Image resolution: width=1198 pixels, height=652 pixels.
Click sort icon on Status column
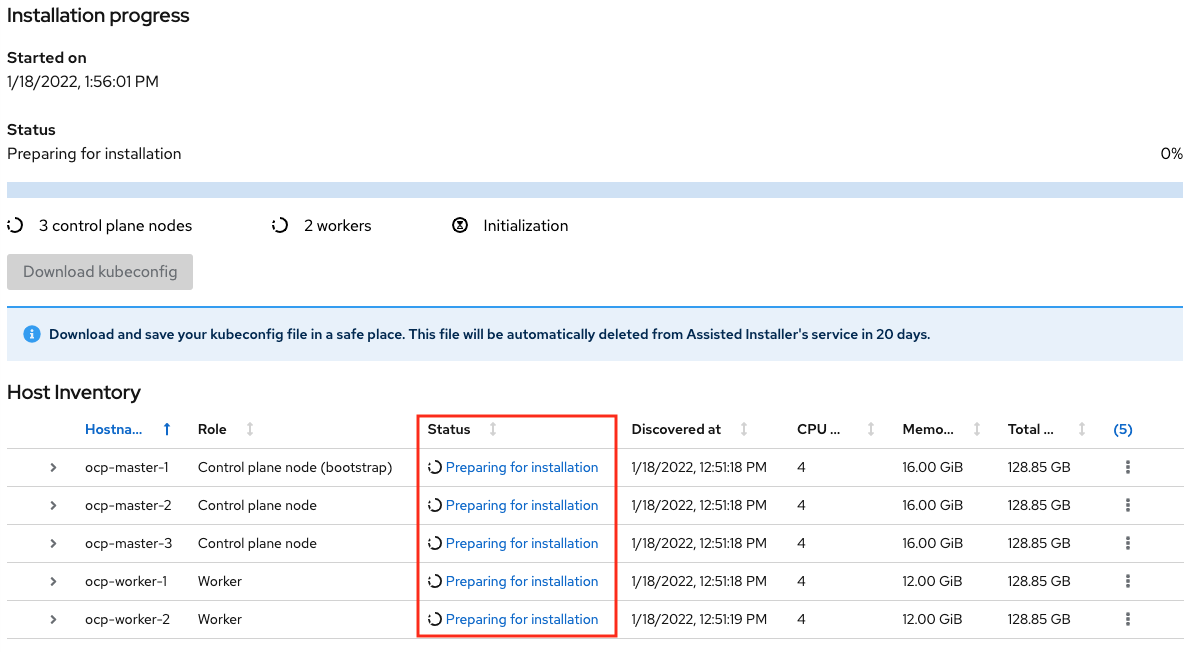492,429
